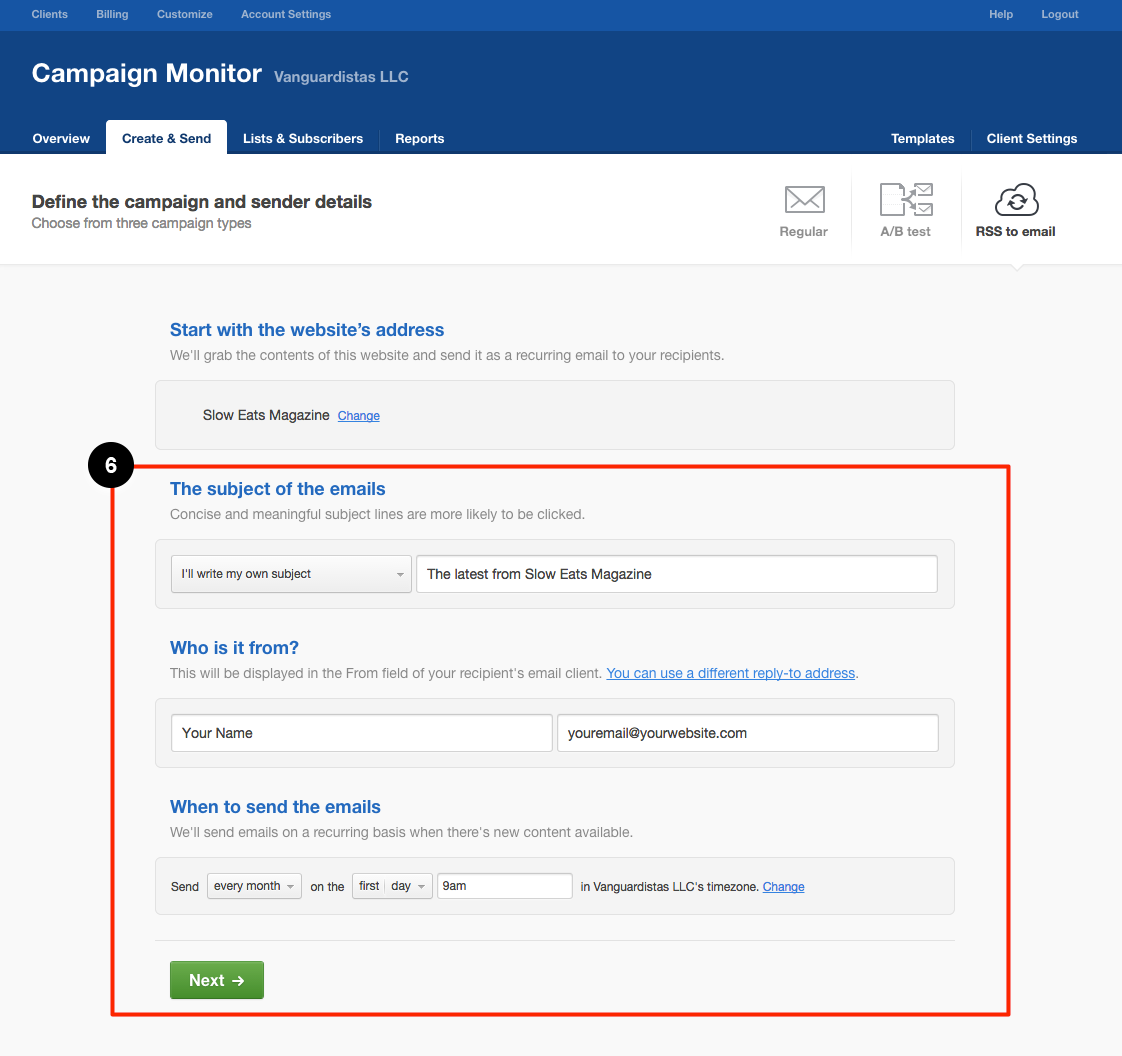Click 'The subject of the emails' heading
1122x1056 pixels.
pyautogui.click(x=278, y=489)
